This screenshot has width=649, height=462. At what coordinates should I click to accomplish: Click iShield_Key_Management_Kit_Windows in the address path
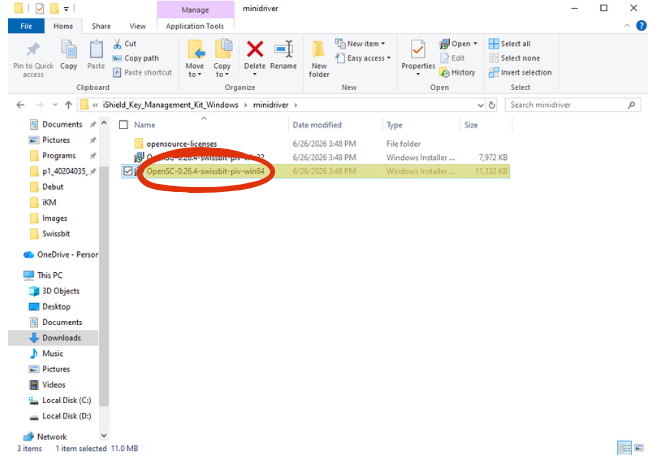(x=171, y=105)
